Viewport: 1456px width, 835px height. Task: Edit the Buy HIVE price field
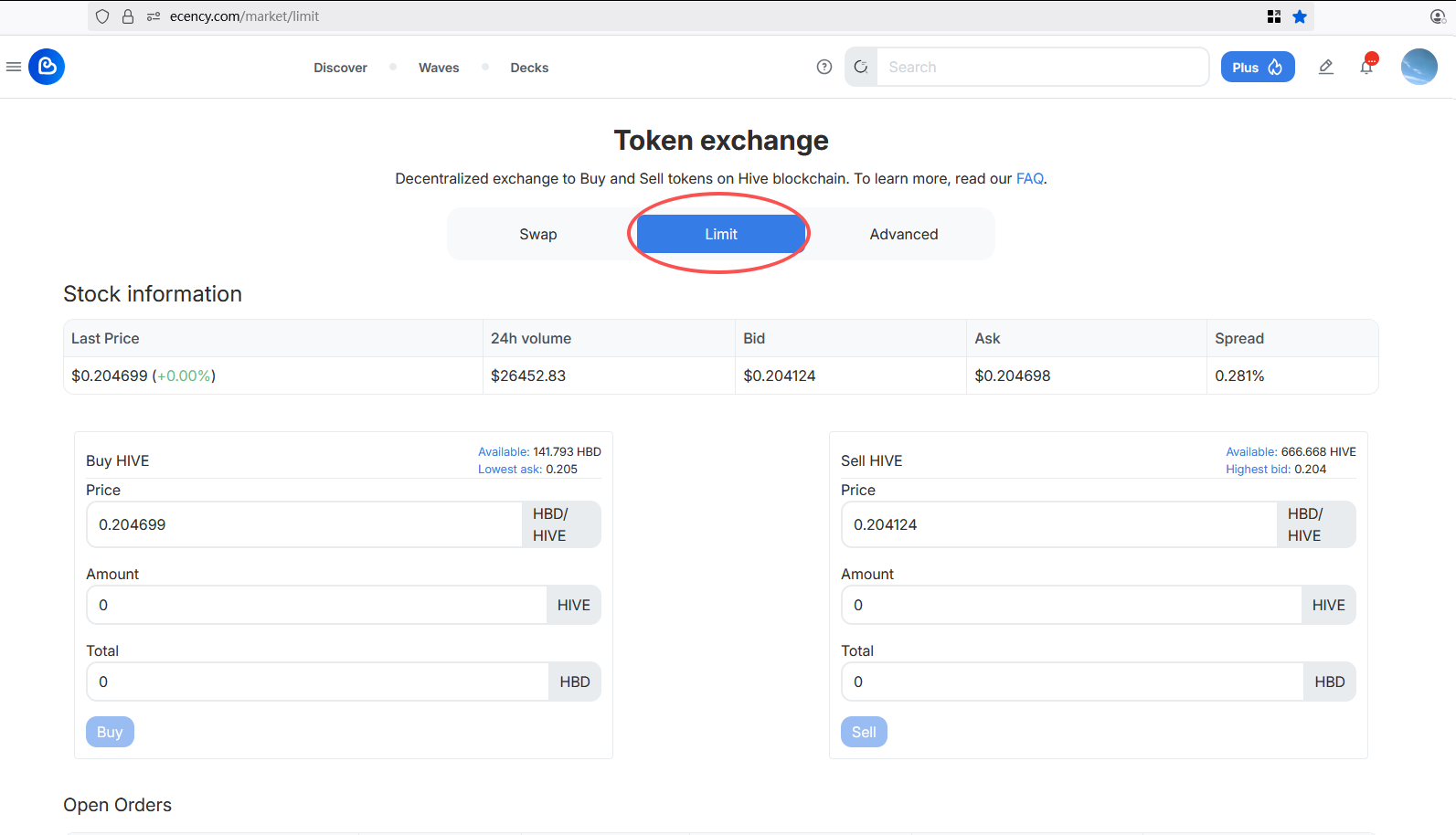pos(304,524)
